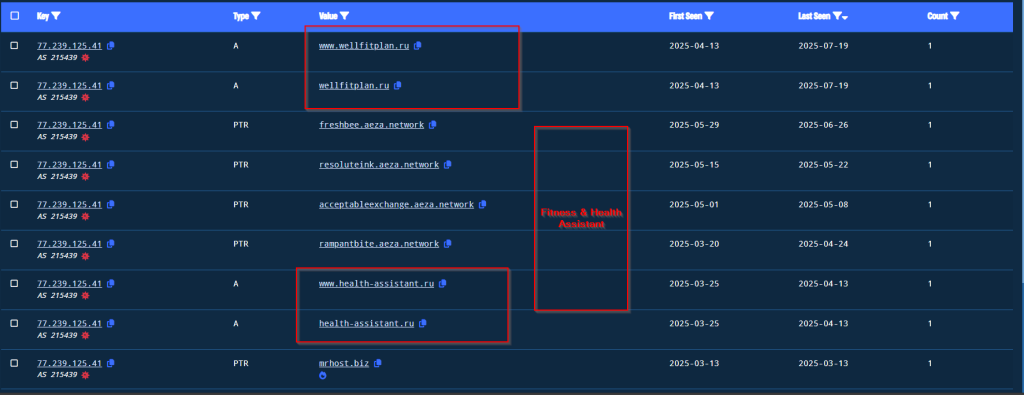The height and width of the screenshot is (395, 1024).
Task: Click the red AS icon in the freshbee.aeza.network row
Action: [85, 136]
